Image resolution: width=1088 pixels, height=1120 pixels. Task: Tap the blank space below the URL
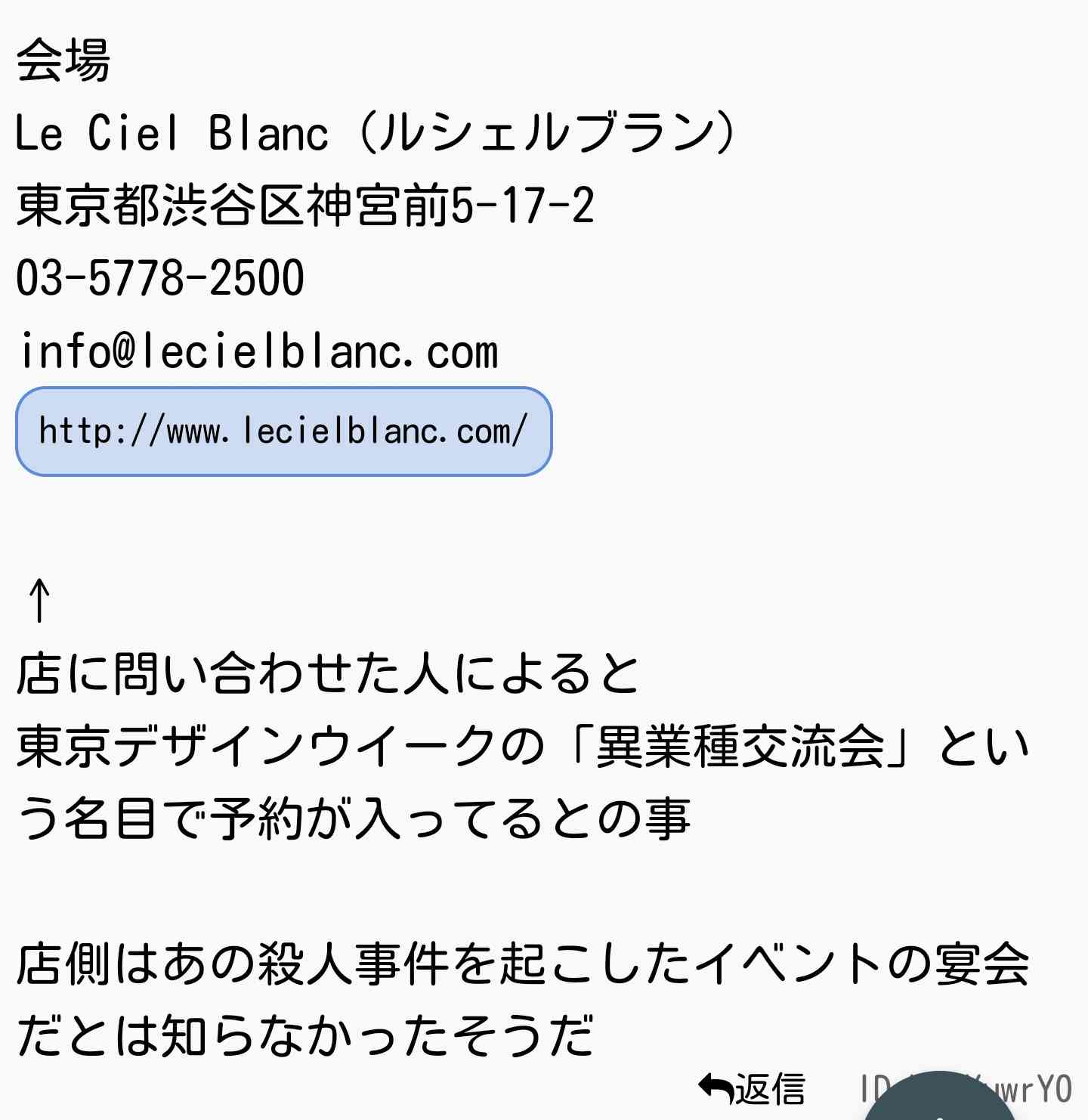click(x=544, y=525)
